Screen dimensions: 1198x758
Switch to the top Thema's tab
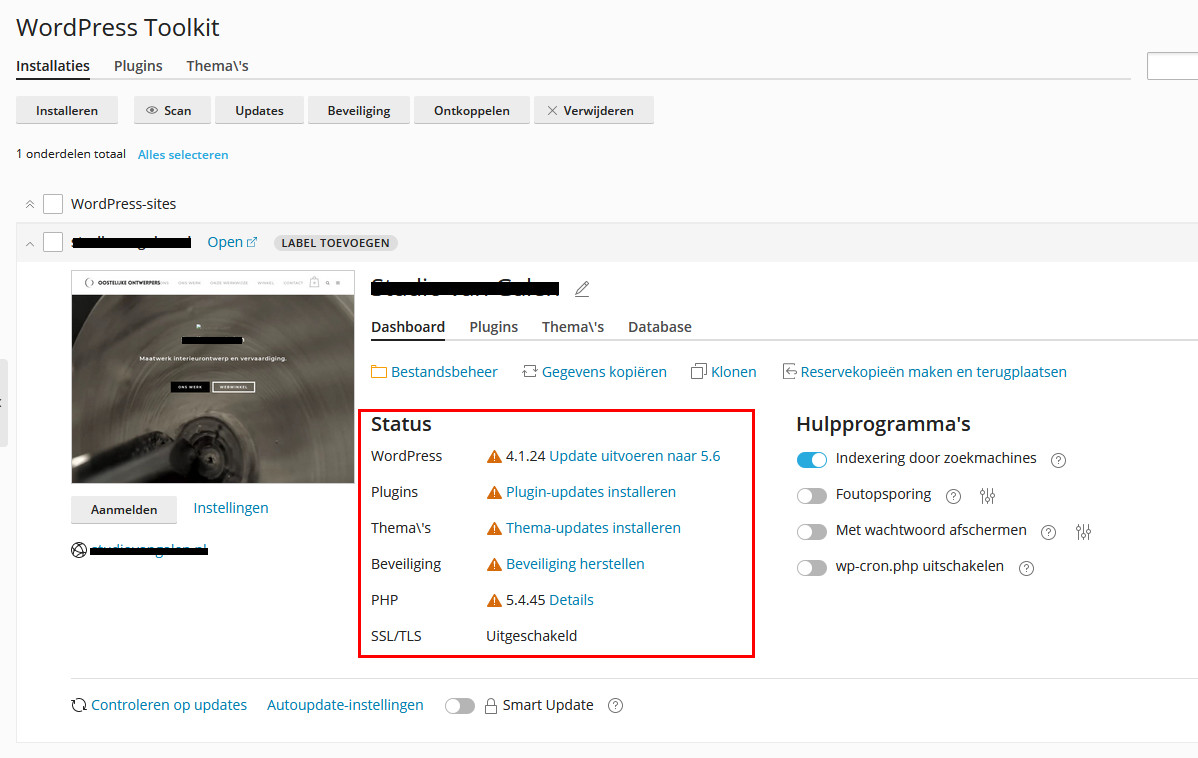(218, 66)
